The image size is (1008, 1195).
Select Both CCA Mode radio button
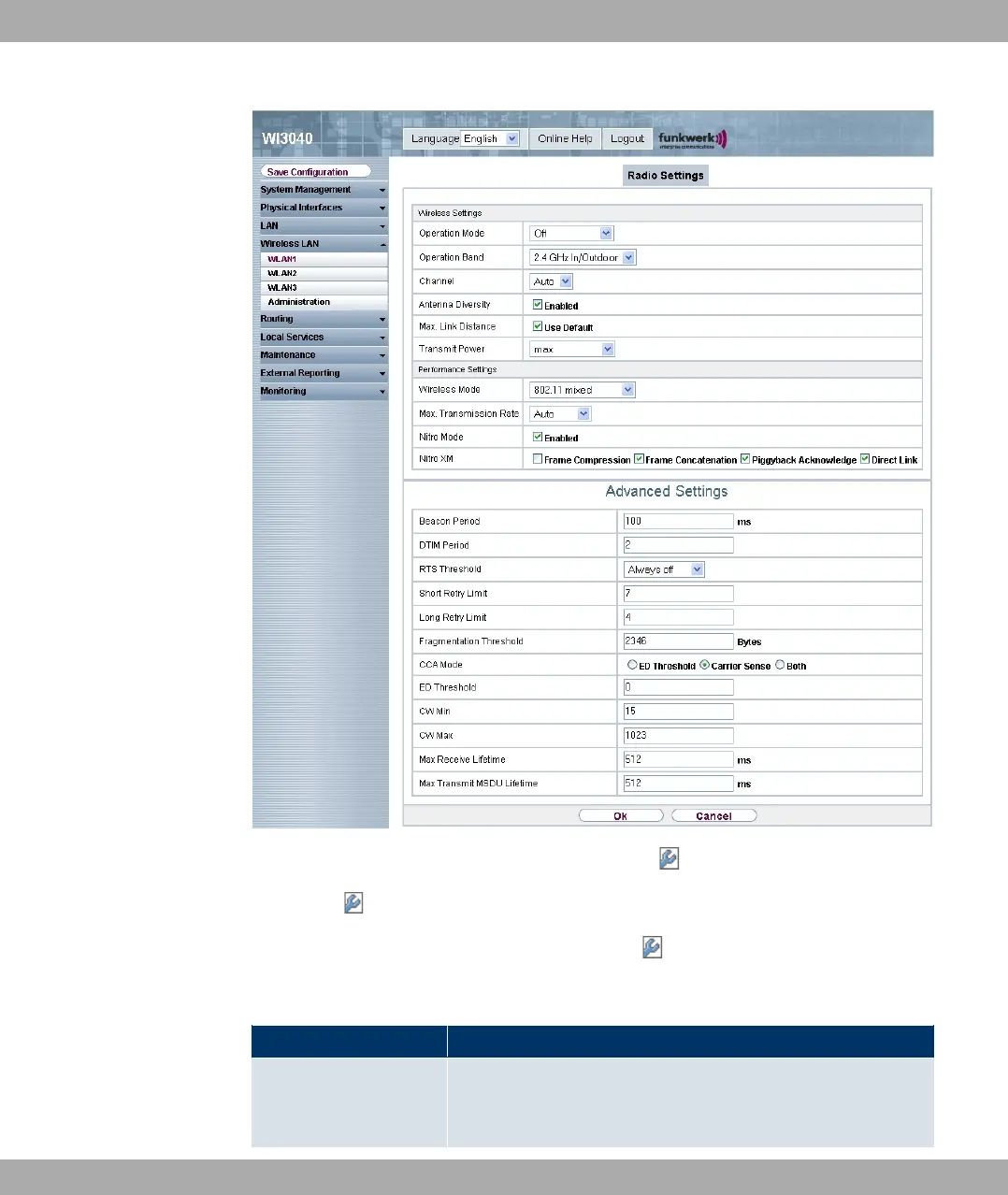pyautogui.click(x=780, y=665)
